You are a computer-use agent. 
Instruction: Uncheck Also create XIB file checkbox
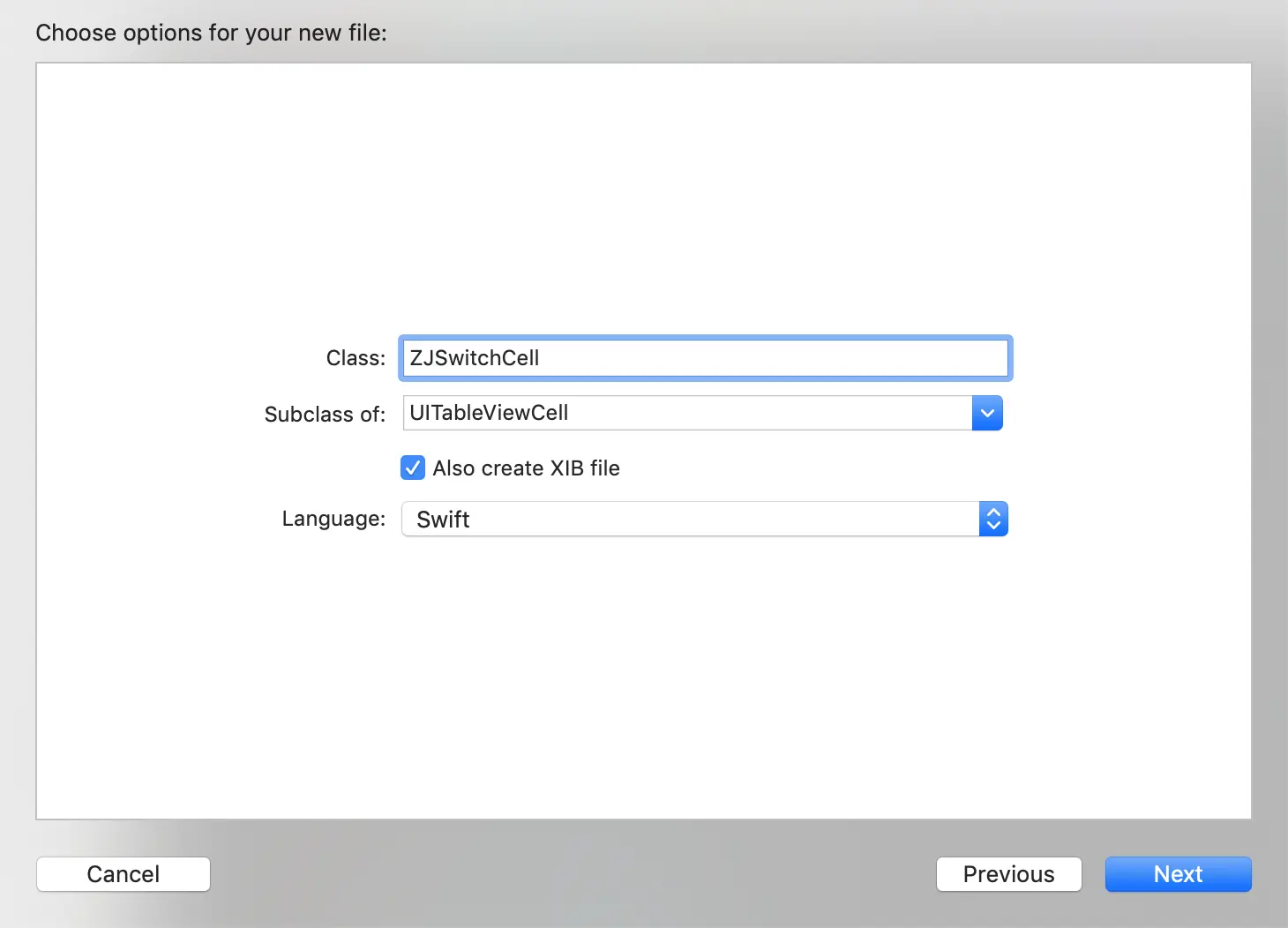tap(413, 468)
